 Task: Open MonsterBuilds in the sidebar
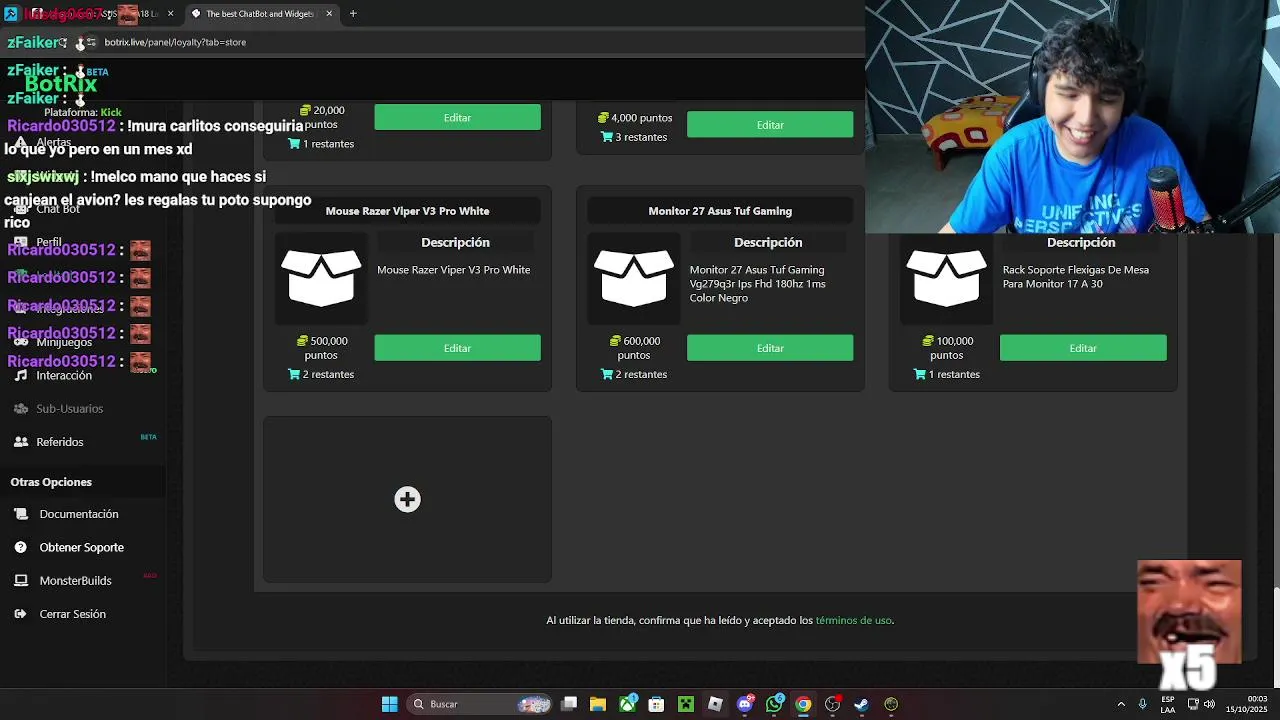[x=75, y=581]
